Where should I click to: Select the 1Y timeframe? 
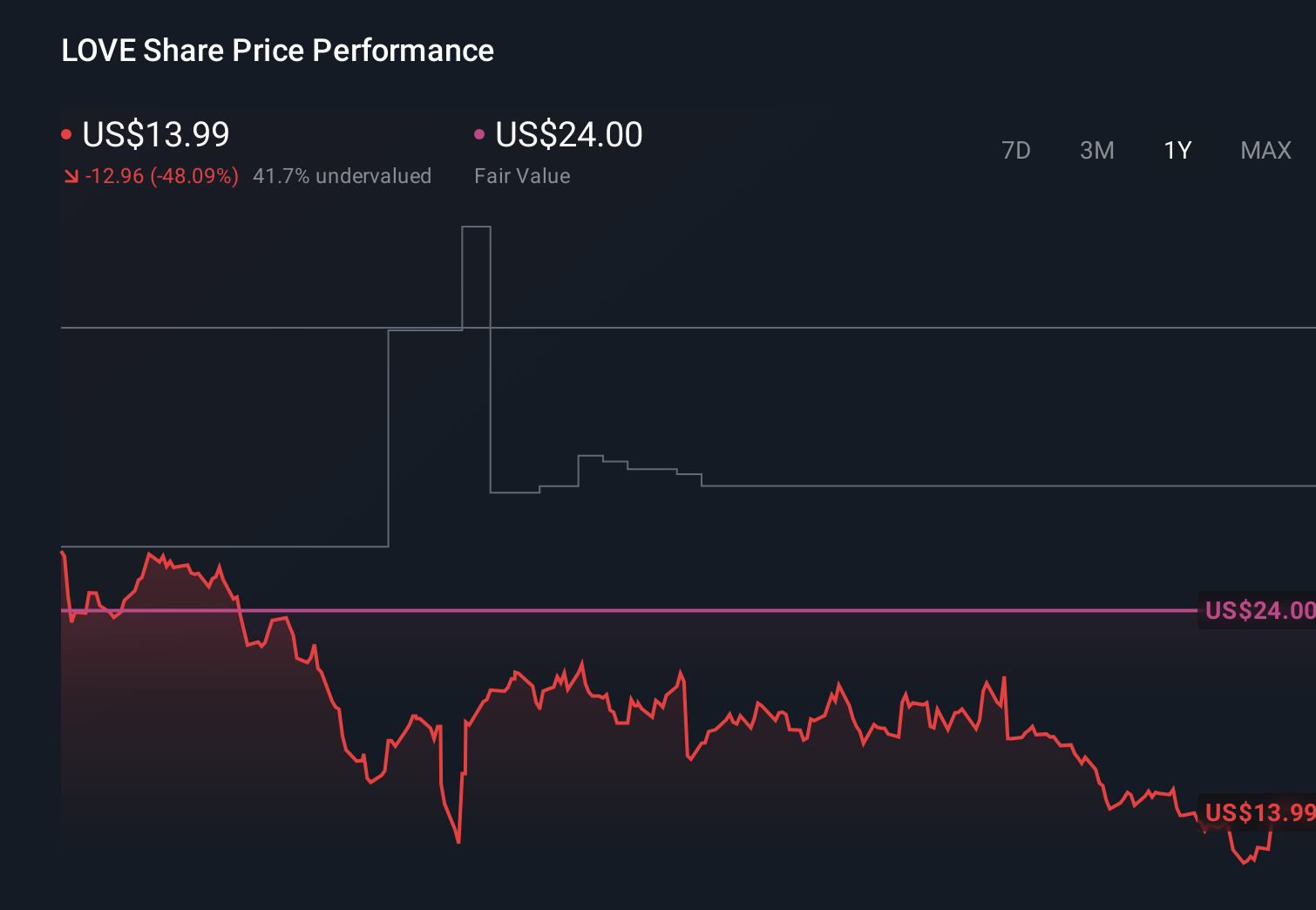click(x=1177, y=150)
